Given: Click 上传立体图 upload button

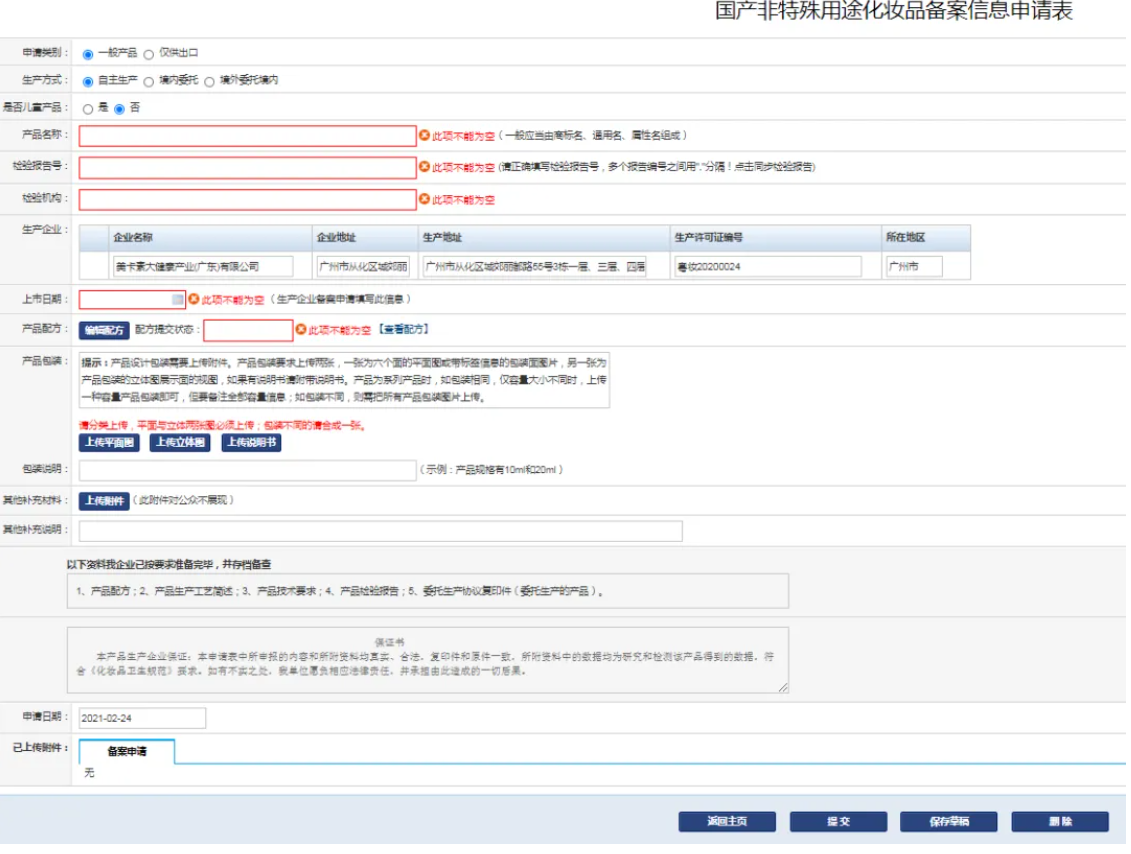Looking at the screenshot, I should [180, 443].
